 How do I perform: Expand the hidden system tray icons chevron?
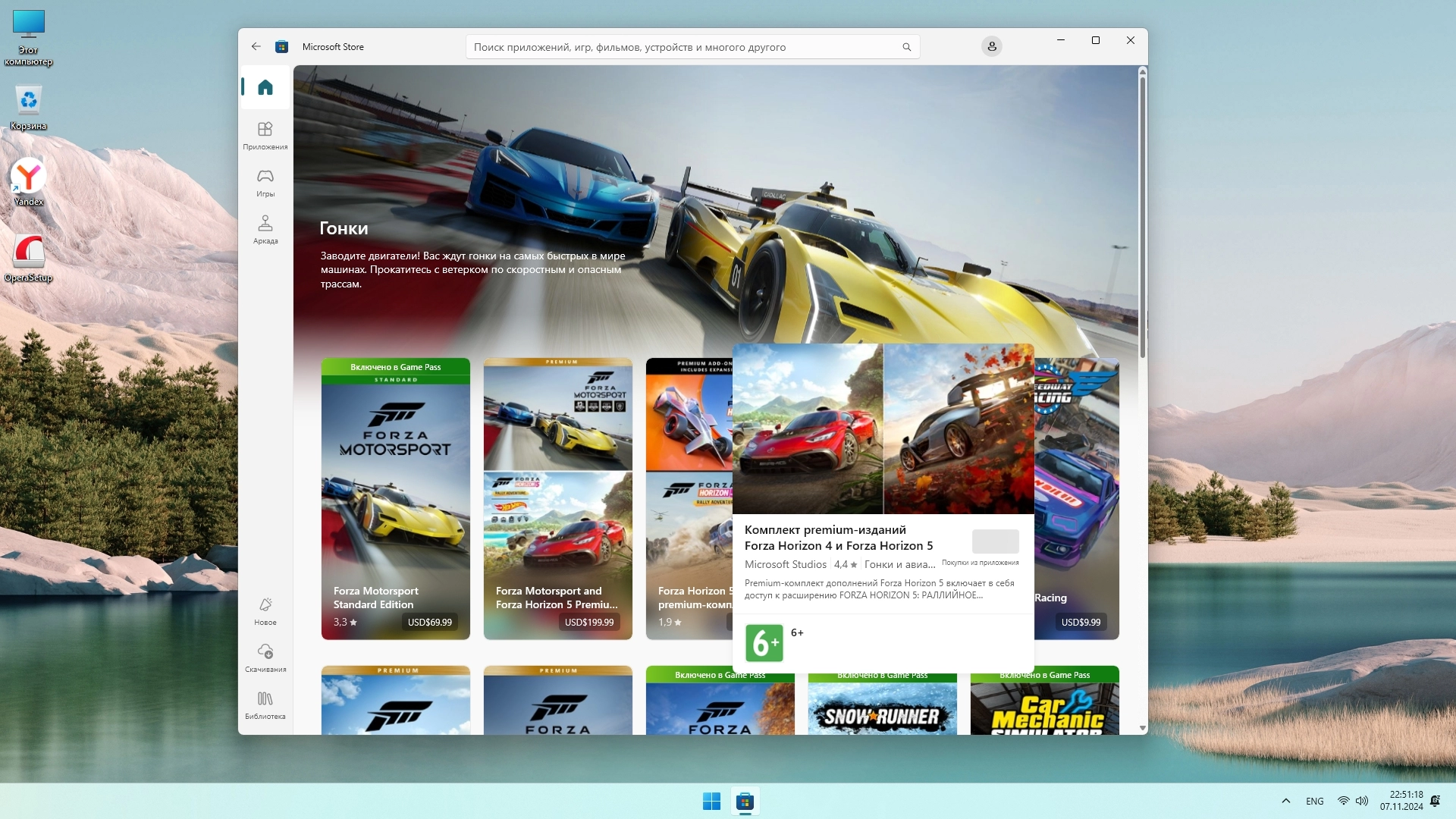(x=1285, y=801)
